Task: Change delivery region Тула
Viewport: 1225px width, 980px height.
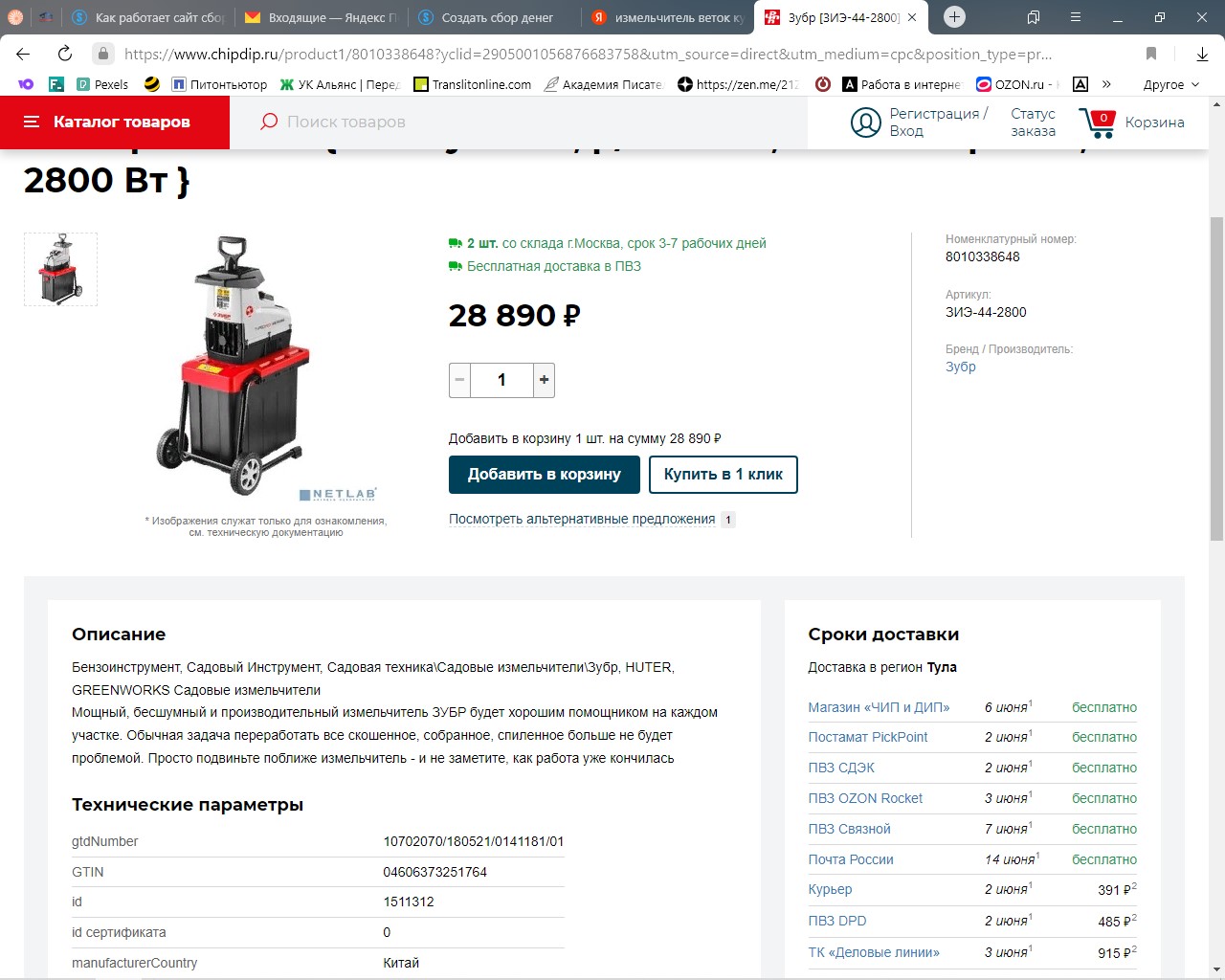Action: (942, 667)
